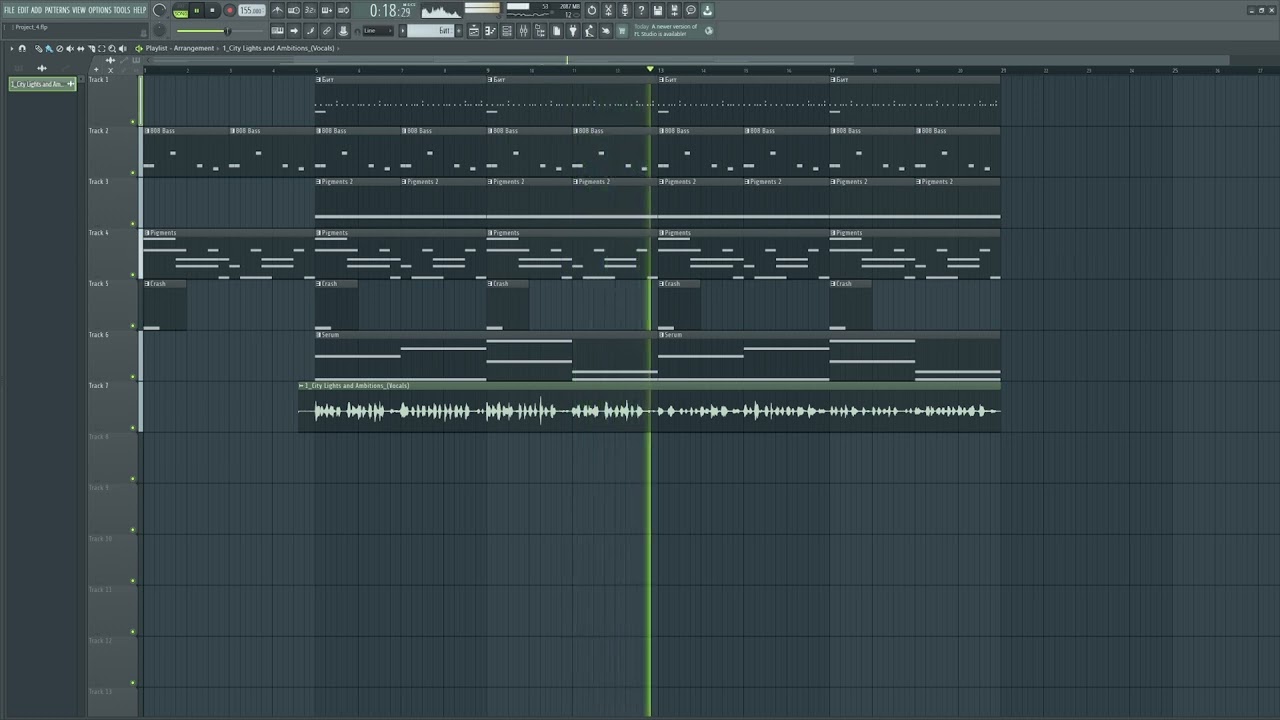Open the Piano roll view icon

point(490,30)
